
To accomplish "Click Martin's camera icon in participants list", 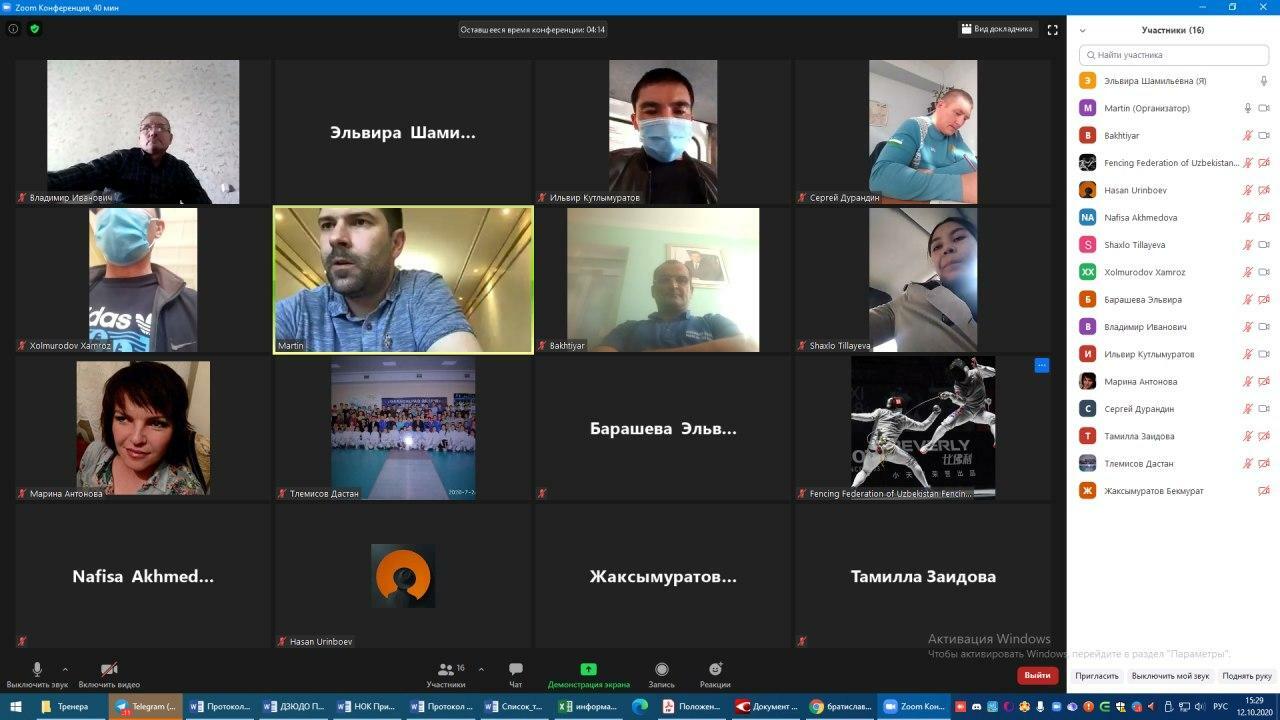I will [x=1264, y=108].
